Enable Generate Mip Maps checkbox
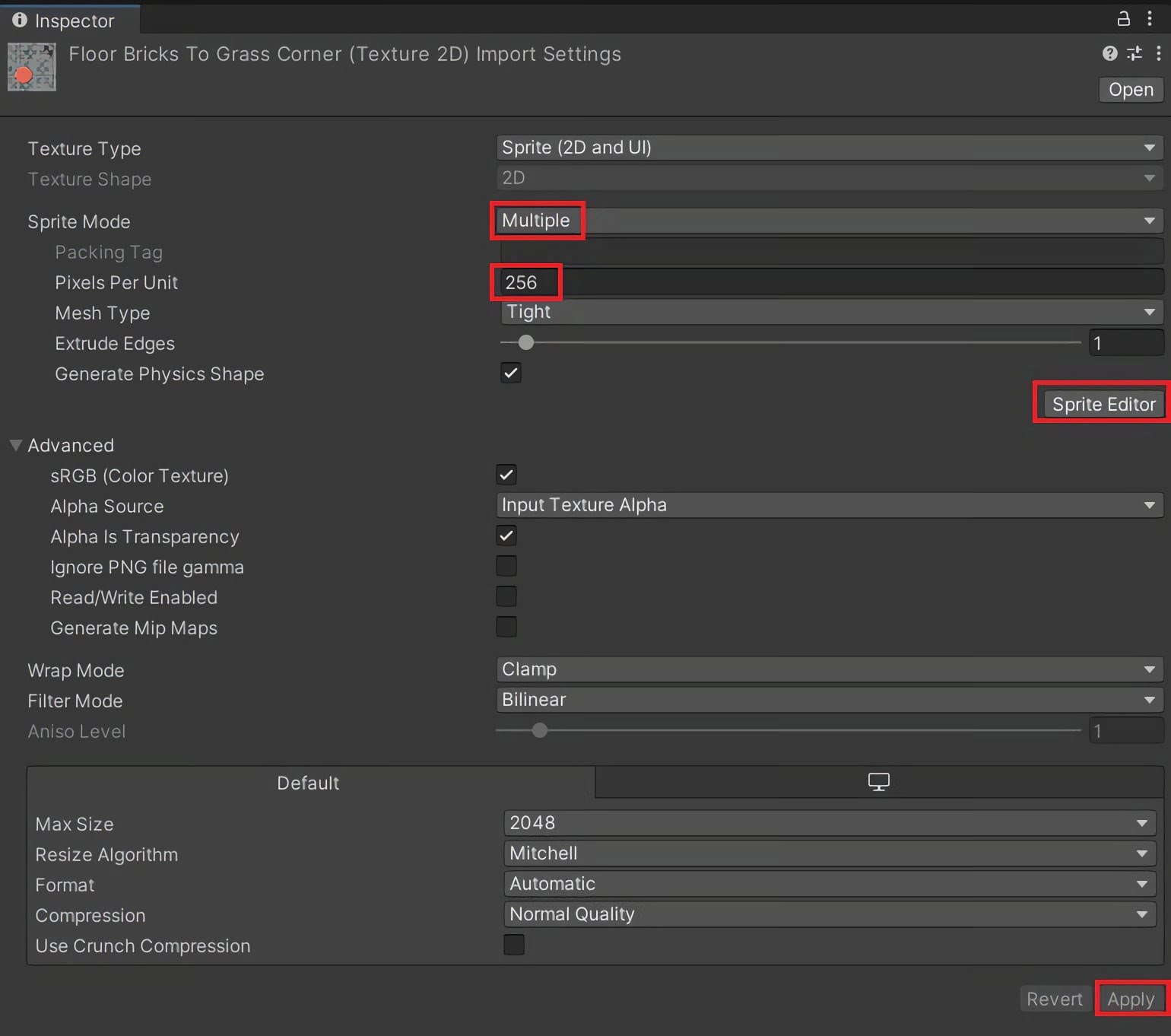Screen dimensions: 1171x1036 (x=506, y=627)
